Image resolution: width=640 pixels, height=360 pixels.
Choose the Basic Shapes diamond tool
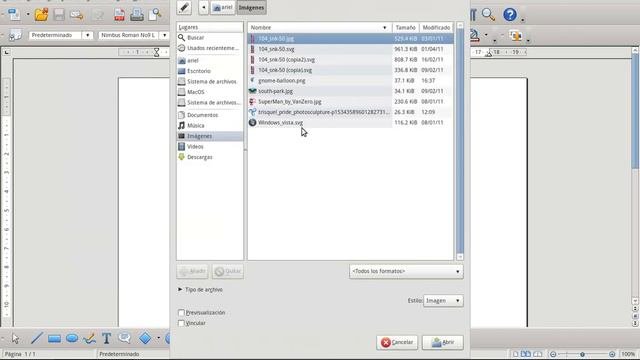(x=145, y=338)
